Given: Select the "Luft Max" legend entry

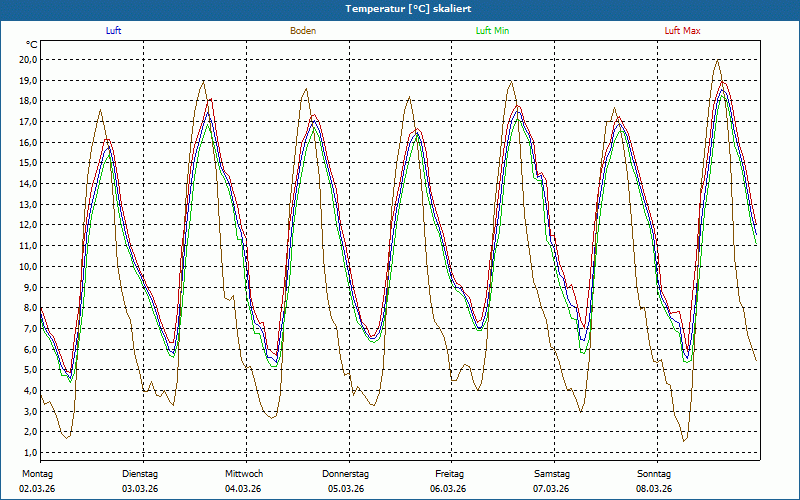Looking at the screenshot, I should [x=683, y=31].
